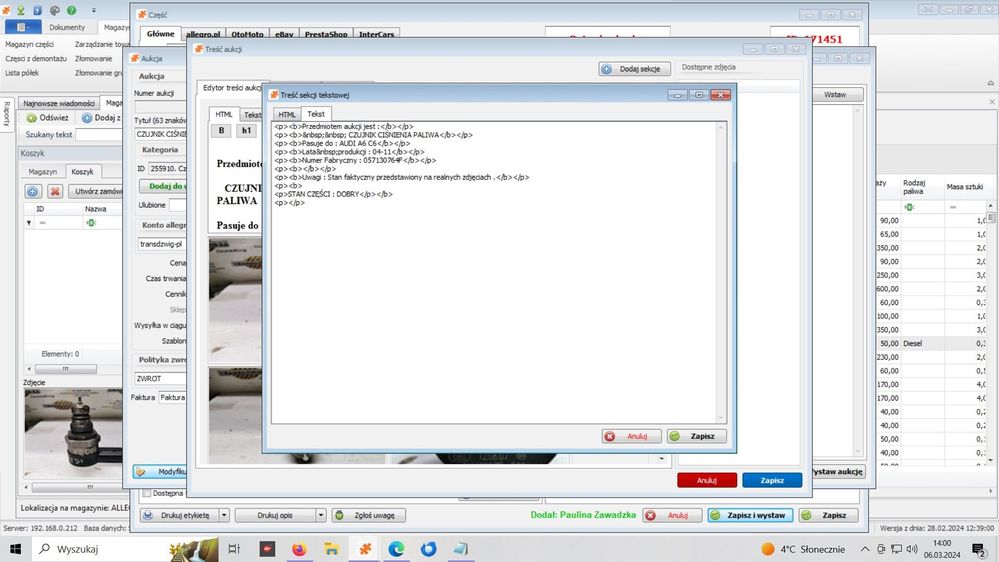Click the Drukuj opis button
The image size is (999, 562).
pyautogui.click(x=275, y=515)
